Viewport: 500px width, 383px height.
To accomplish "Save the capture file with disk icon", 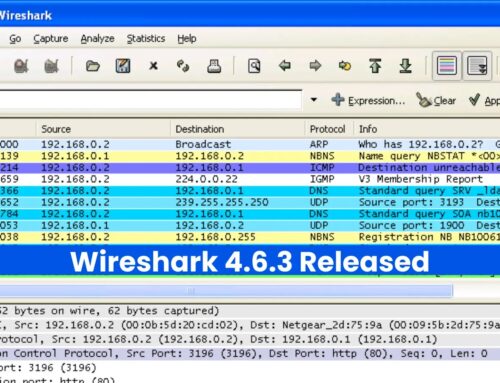I will tap(123, 66).
